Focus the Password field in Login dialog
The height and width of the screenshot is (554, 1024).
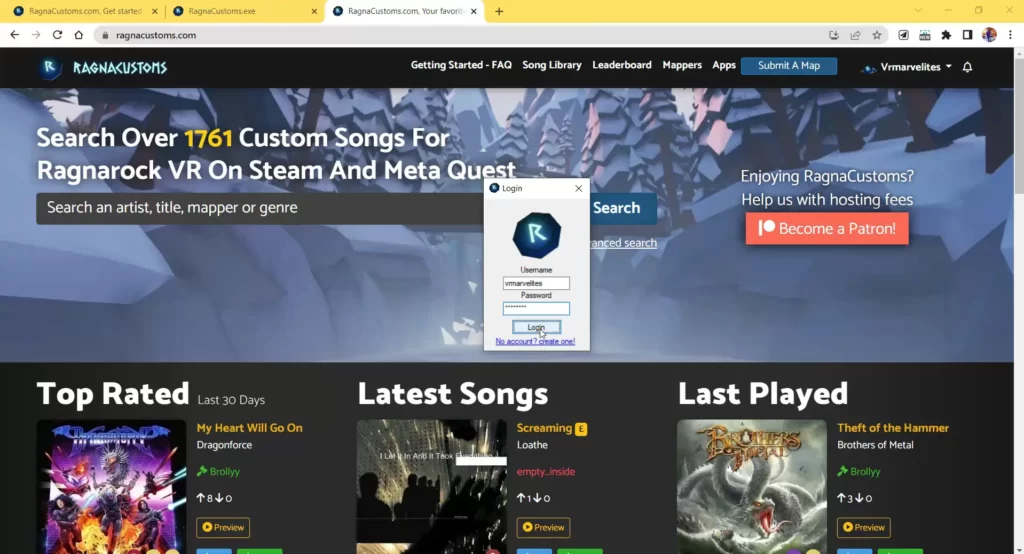pyautogui.click(x=536, y=308)
